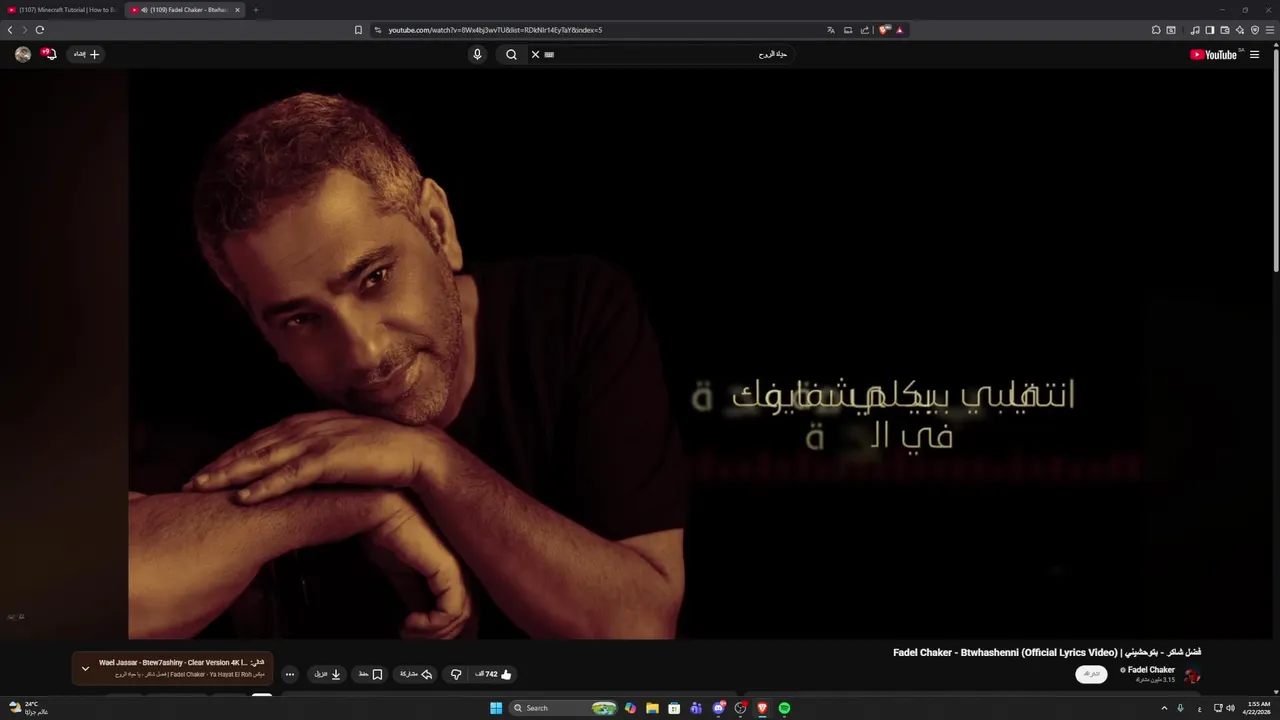Pause the video by clicking the player
1280x720 pixels.
click(x=640, y=355)
